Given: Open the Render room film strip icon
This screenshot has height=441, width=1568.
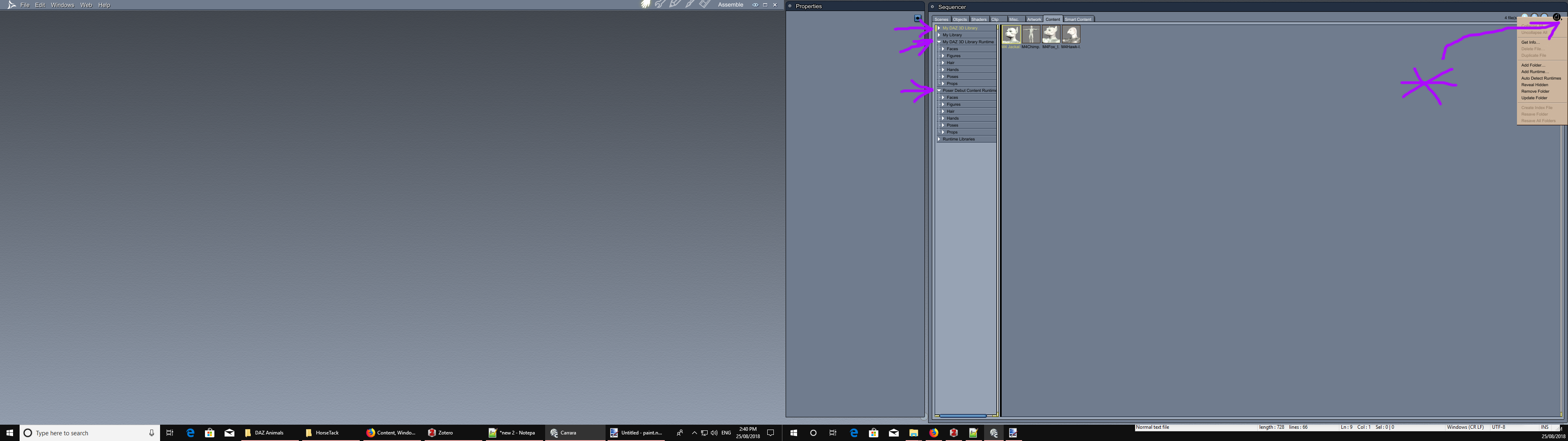Looking at the screenshot, I should (704, 4).
